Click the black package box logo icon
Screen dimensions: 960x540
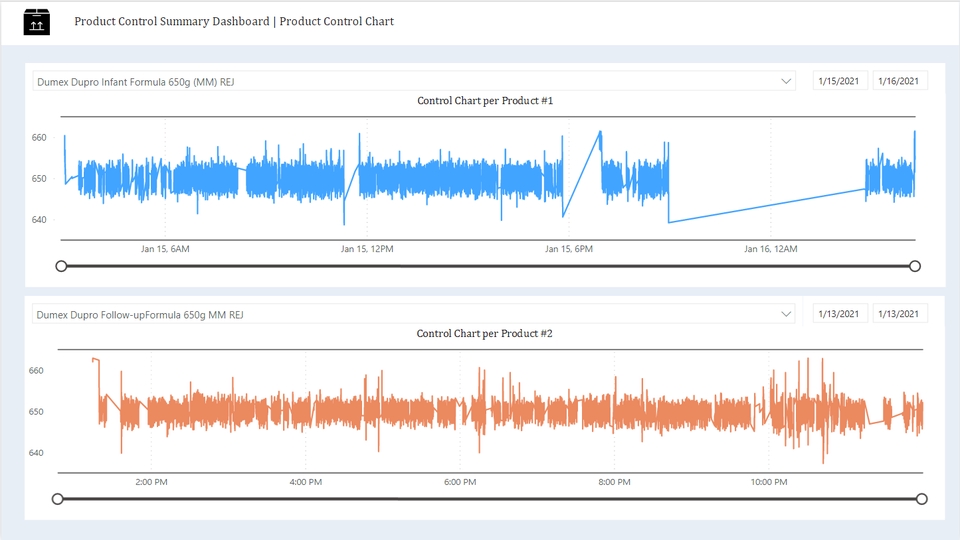37,22
